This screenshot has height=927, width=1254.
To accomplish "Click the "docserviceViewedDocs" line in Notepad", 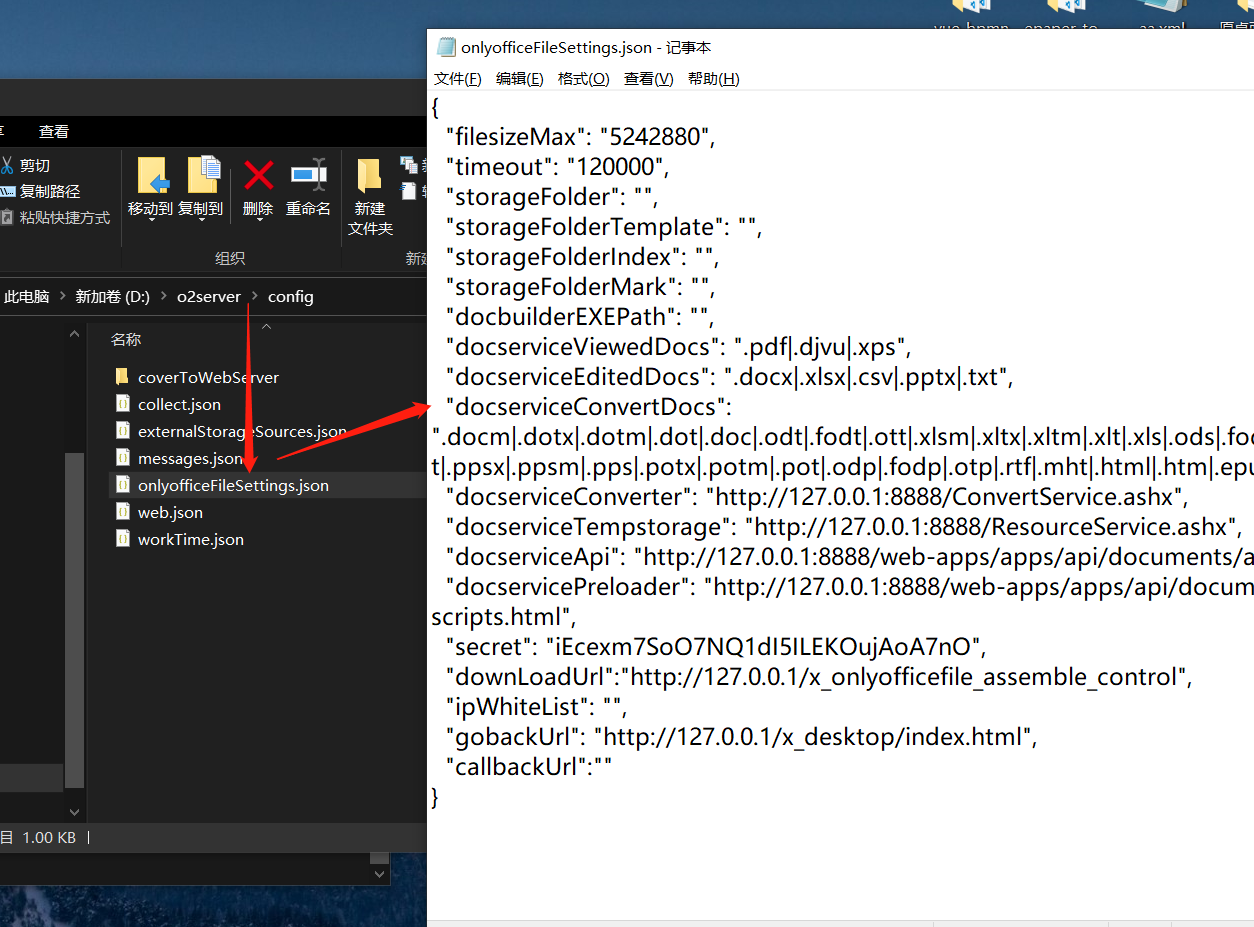I will (678, 347).
